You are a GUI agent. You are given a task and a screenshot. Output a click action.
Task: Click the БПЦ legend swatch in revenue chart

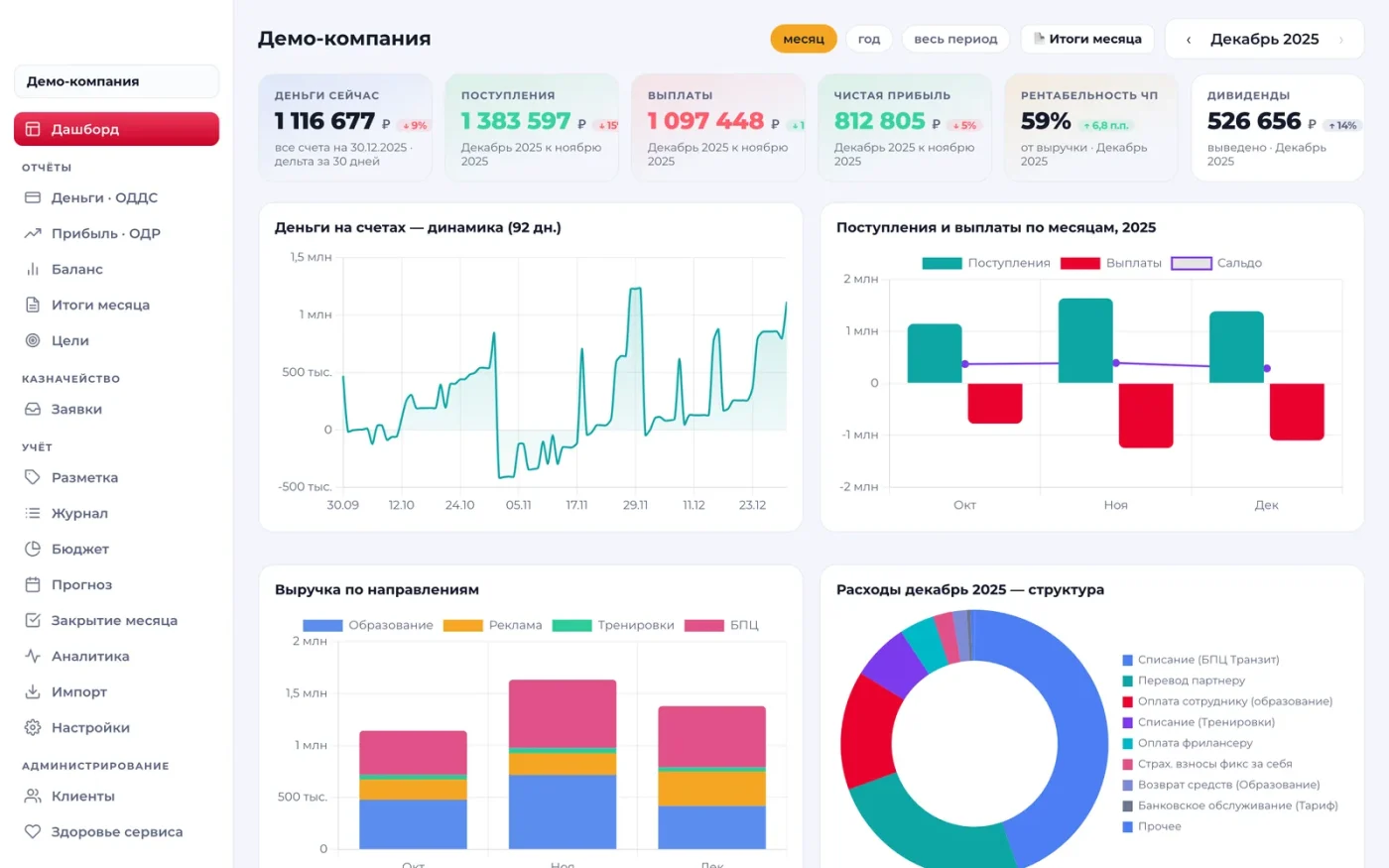click(703, 625)
